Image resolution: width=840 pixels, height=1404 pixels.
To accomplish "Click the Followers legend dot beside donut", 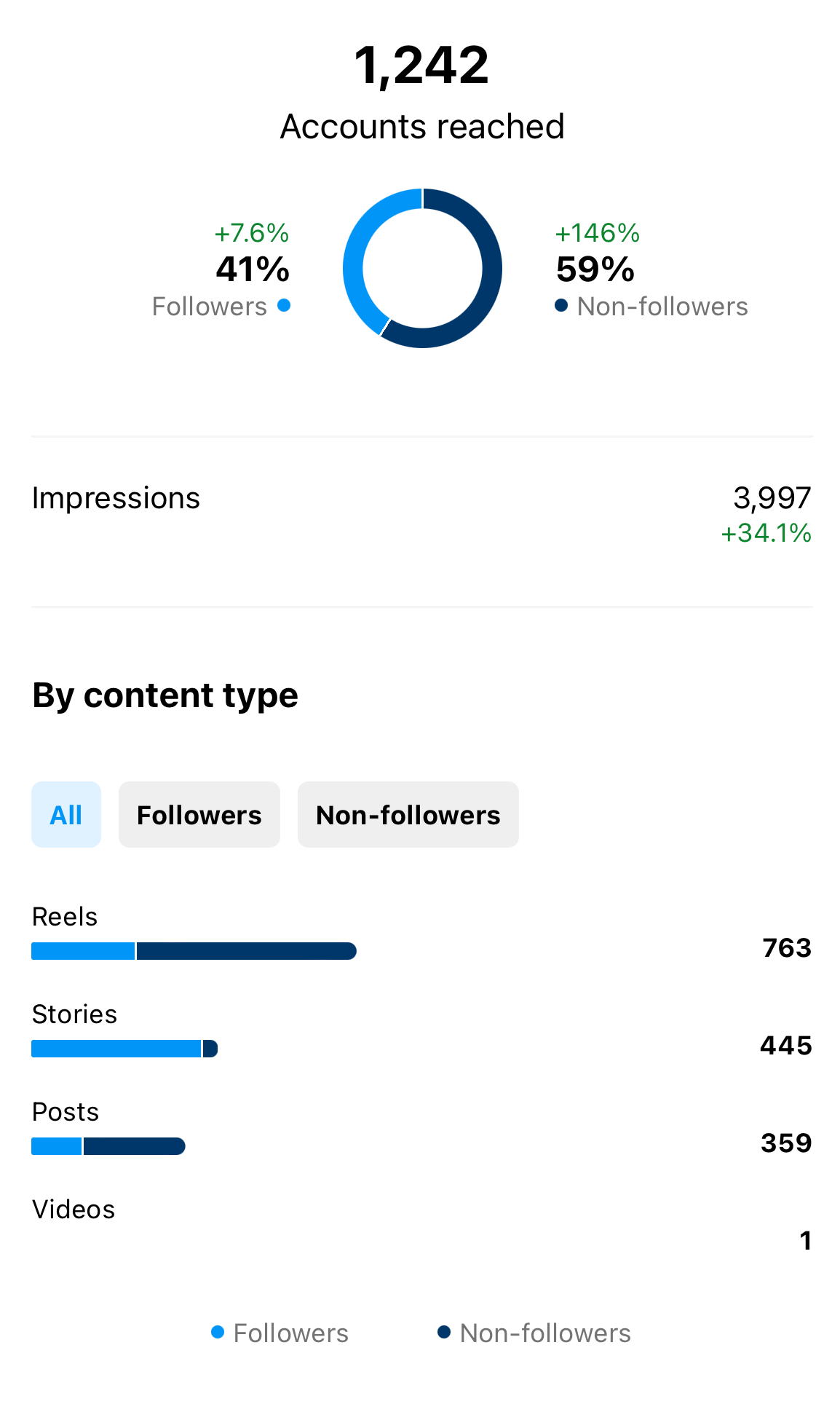I will click(284, 306).
